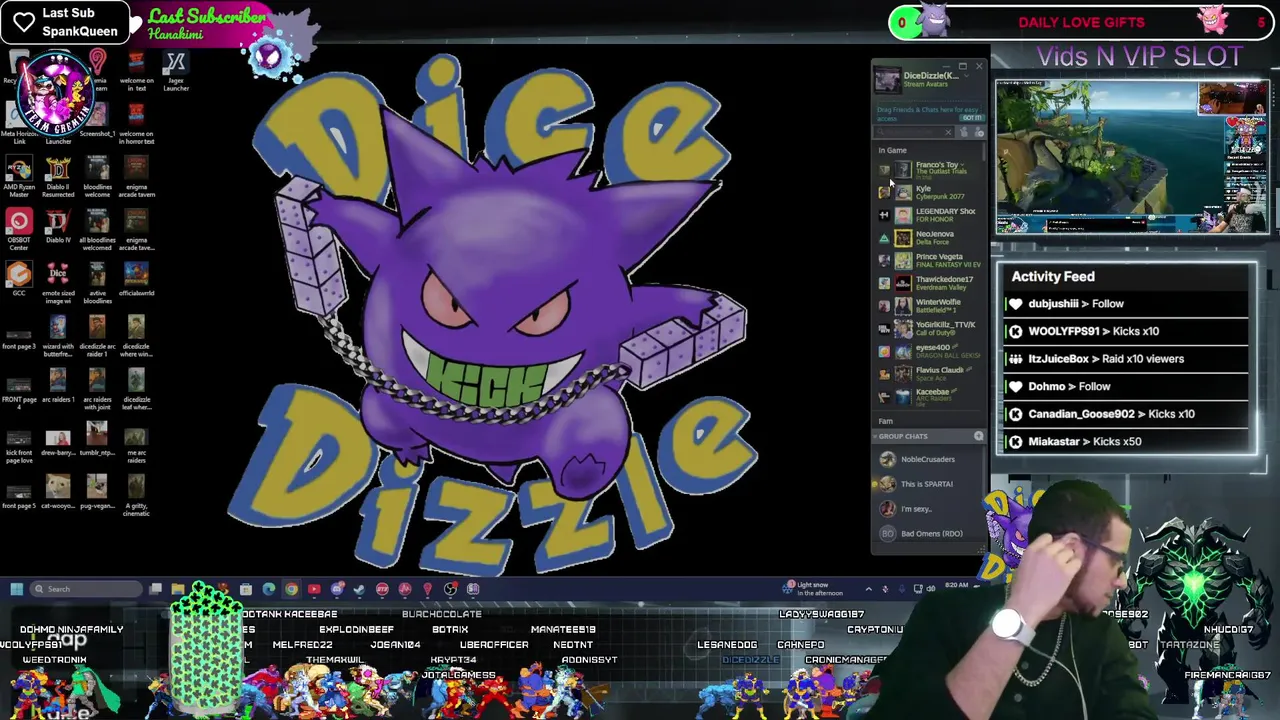Open chat with Prince Vegeta in friends list
This screenshot has width=1280, height=720.
pyautogui.click(x=931, y=260)
